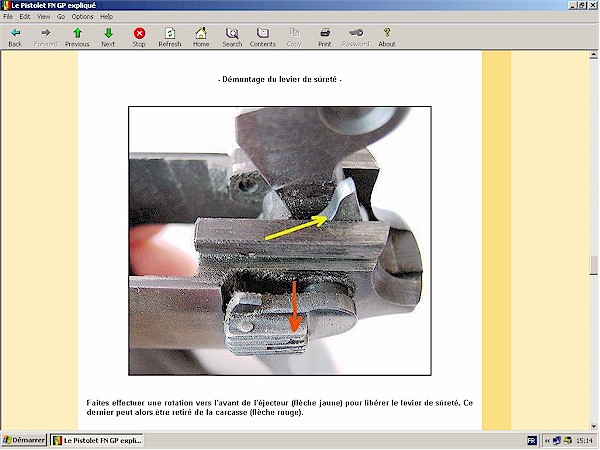Click the Next green arrow icon

coord(108,37)
